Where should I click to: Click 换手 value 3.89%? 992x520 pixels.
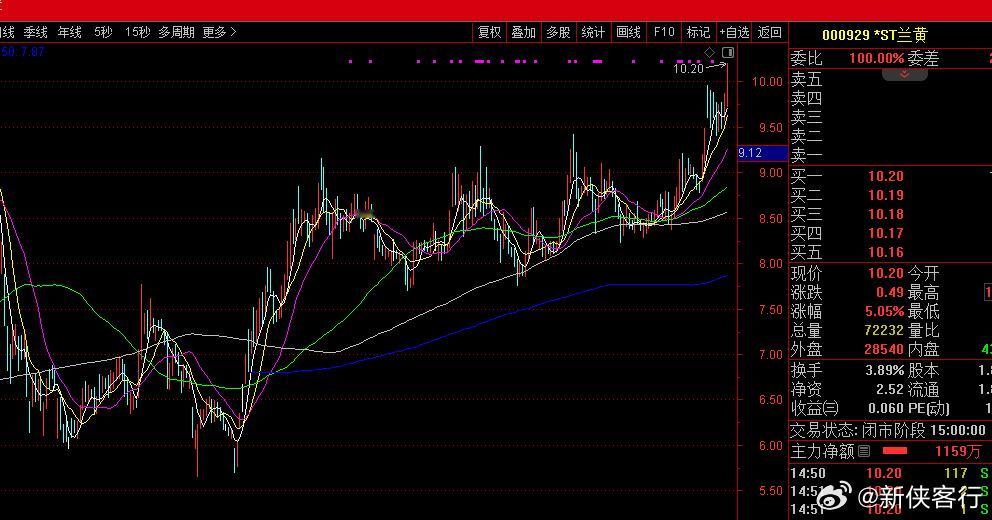884,371
